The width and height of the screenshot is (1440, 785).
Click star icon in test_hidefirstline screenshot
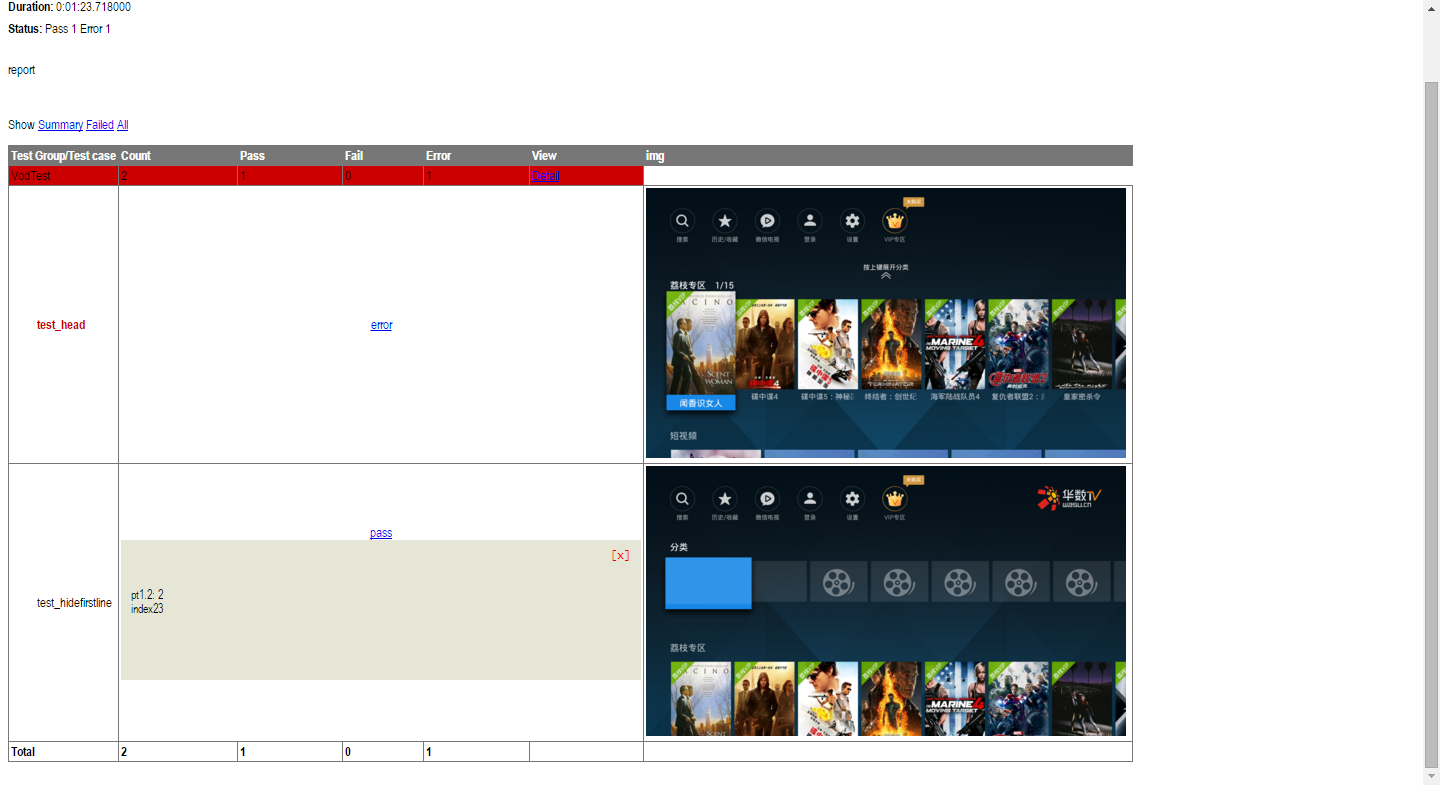tap(725, 498)
